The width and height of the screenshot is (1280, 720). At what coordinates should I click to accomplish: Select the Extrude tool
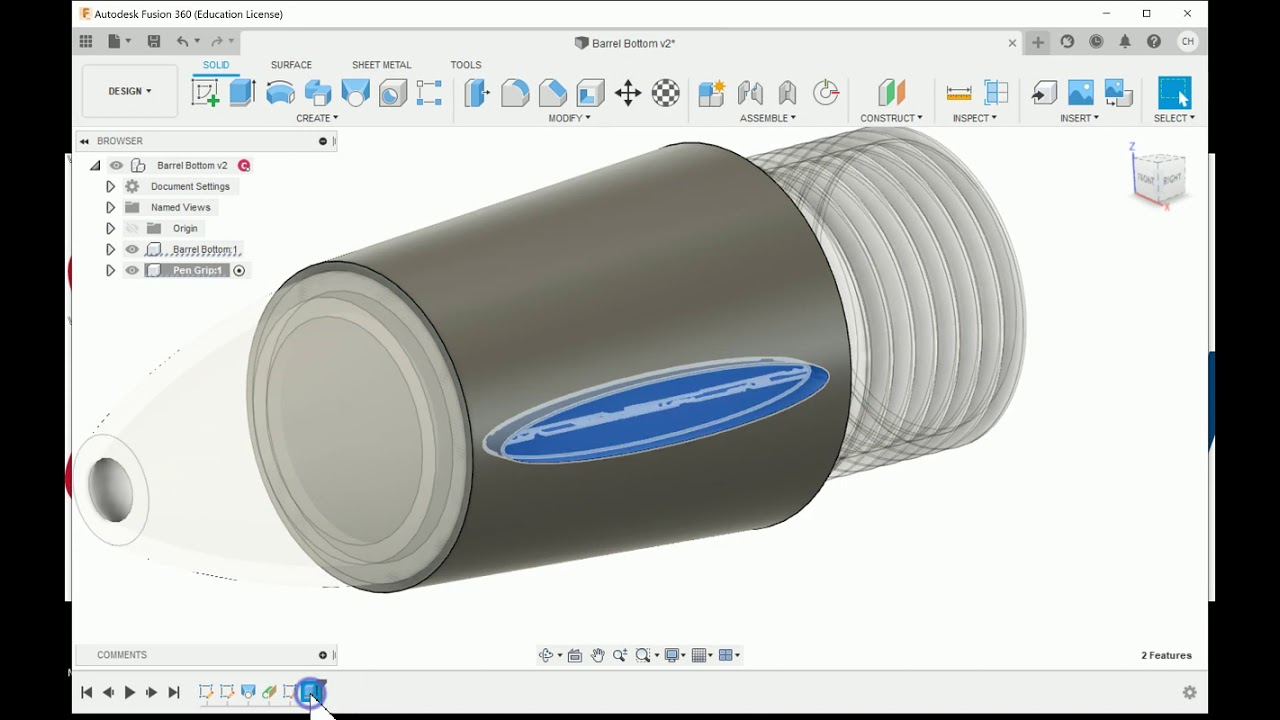pyautogui.click(x=242, y=93)
